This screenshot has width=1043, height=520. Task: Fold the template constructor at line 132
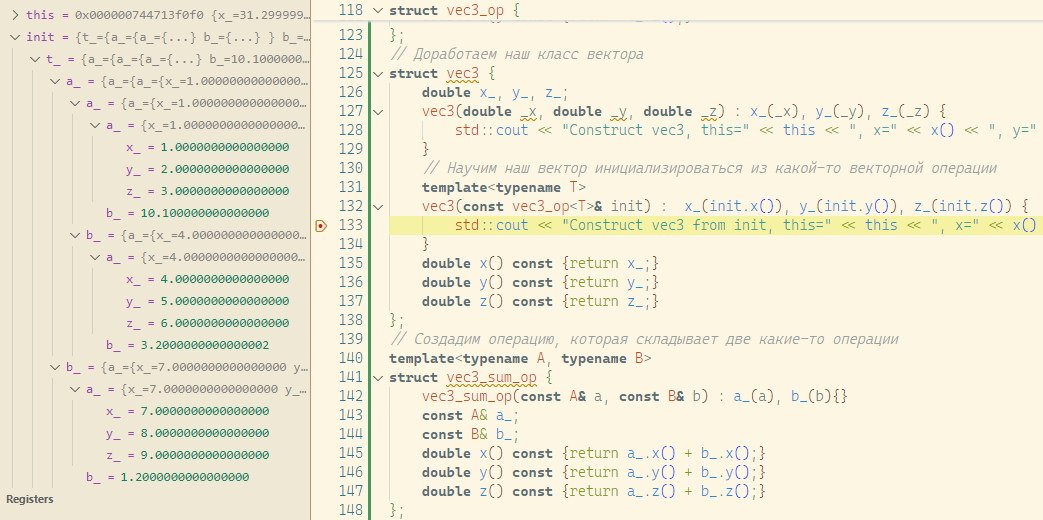click(377, 207)
